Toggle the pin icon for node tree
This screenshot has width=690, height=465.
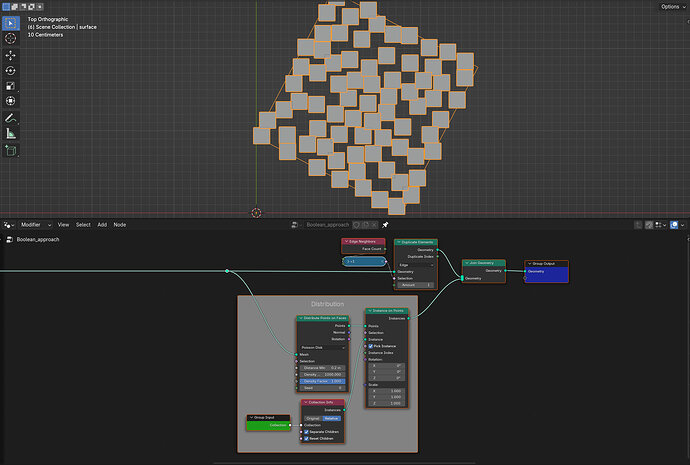(385, 225)
